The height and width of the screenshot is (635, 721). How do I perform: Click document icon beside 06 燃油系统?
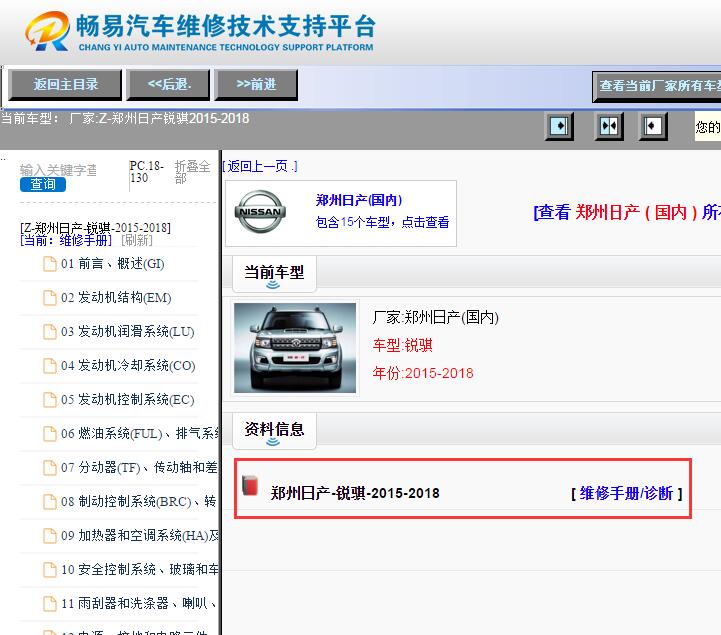pyautogui.click(x=50, y=434)
